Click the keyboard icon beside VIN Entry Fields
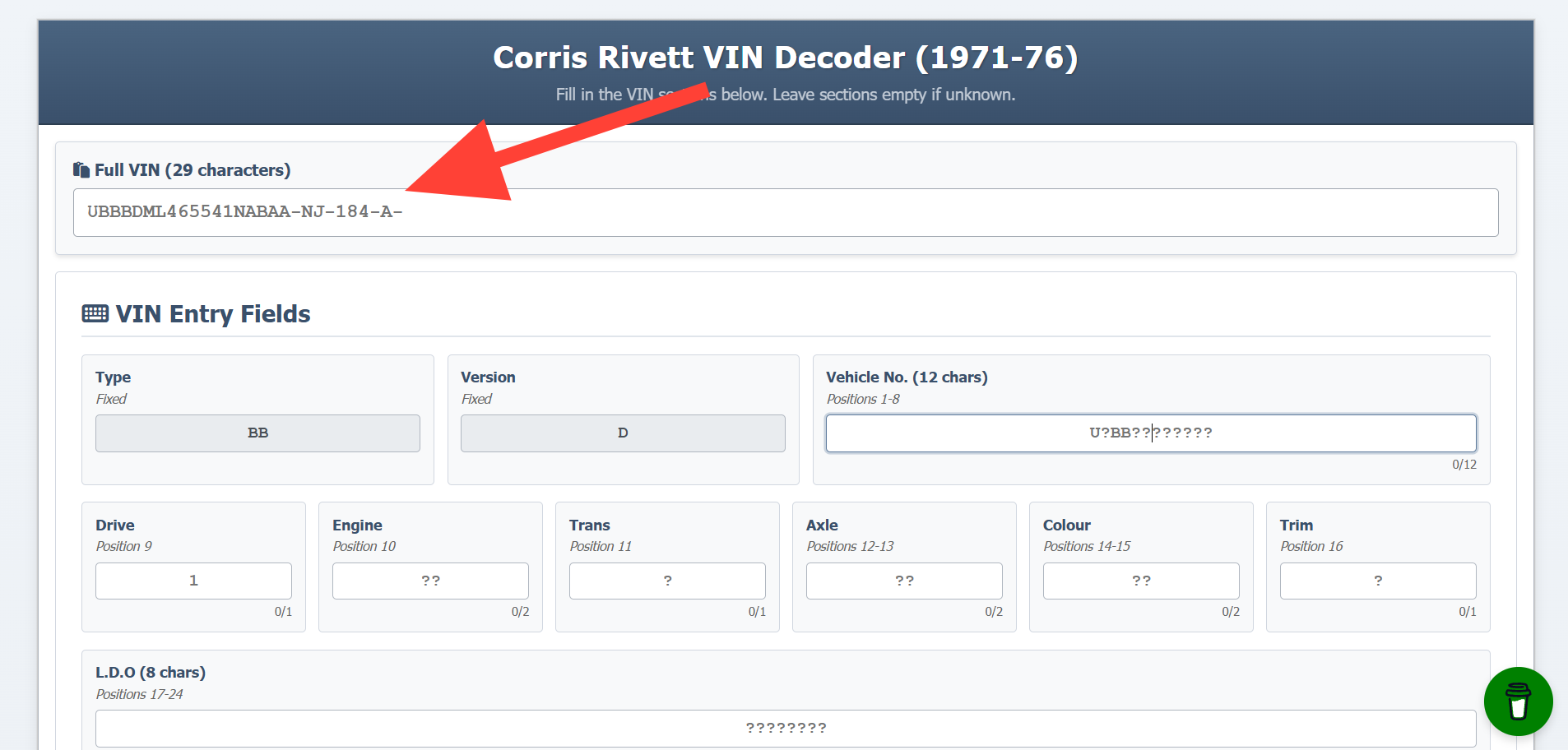This screenshot has height=750, width=1568. point(95,314)
